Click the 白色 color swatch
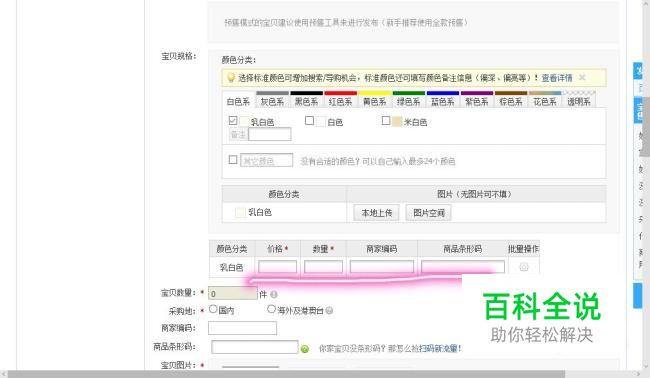Viewport: 650px width, 378px height. [321, 122]
